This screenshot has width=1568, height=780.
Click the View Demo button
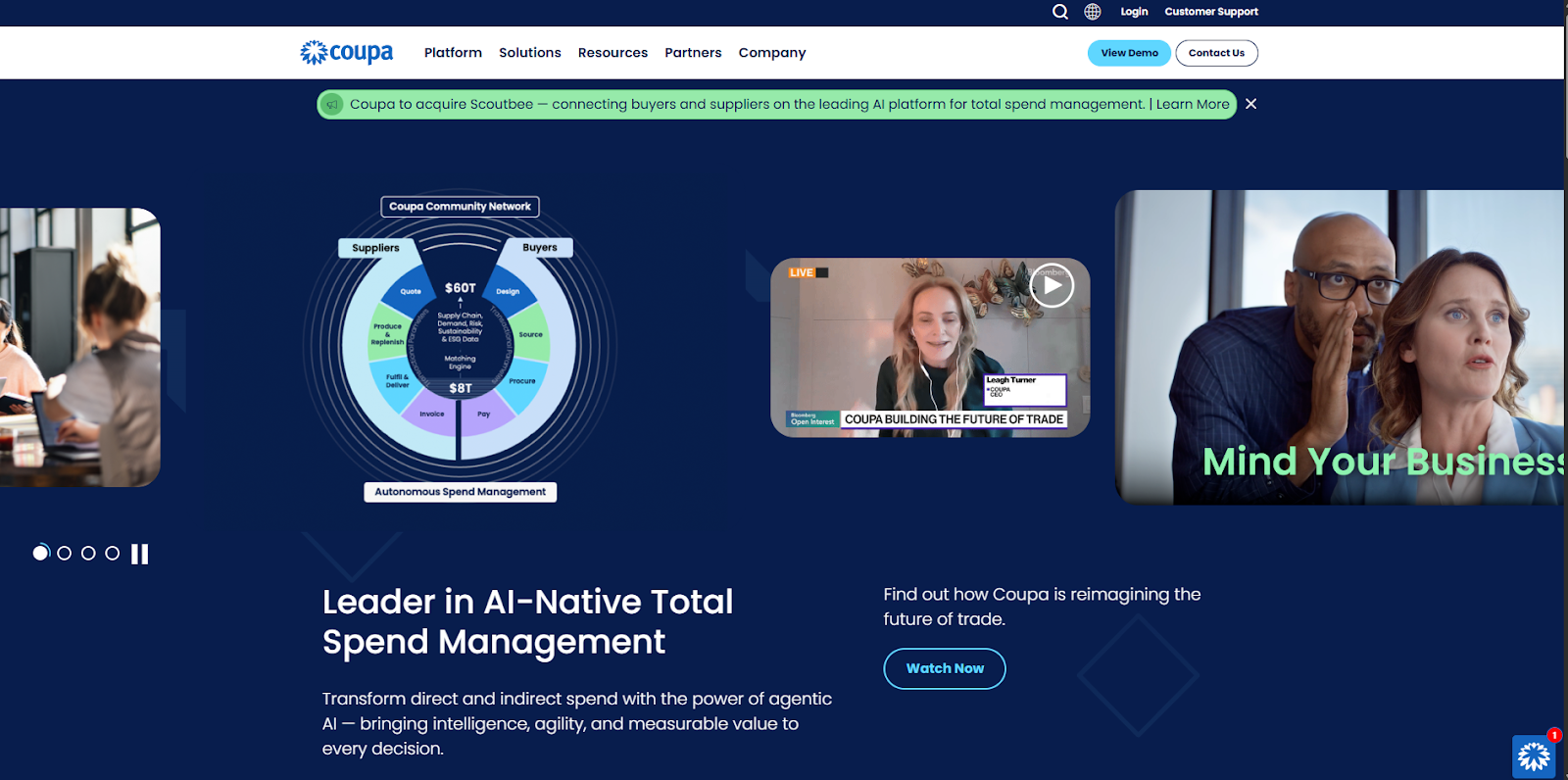point(1129,53)
